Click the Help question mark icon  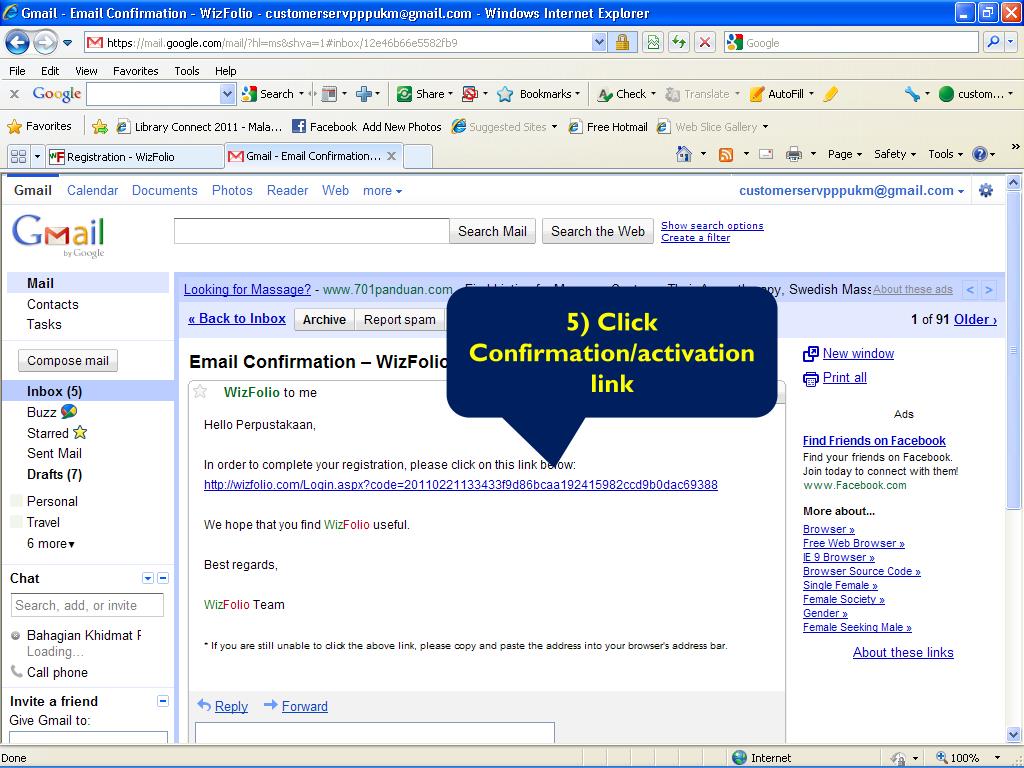coord(980,154)
